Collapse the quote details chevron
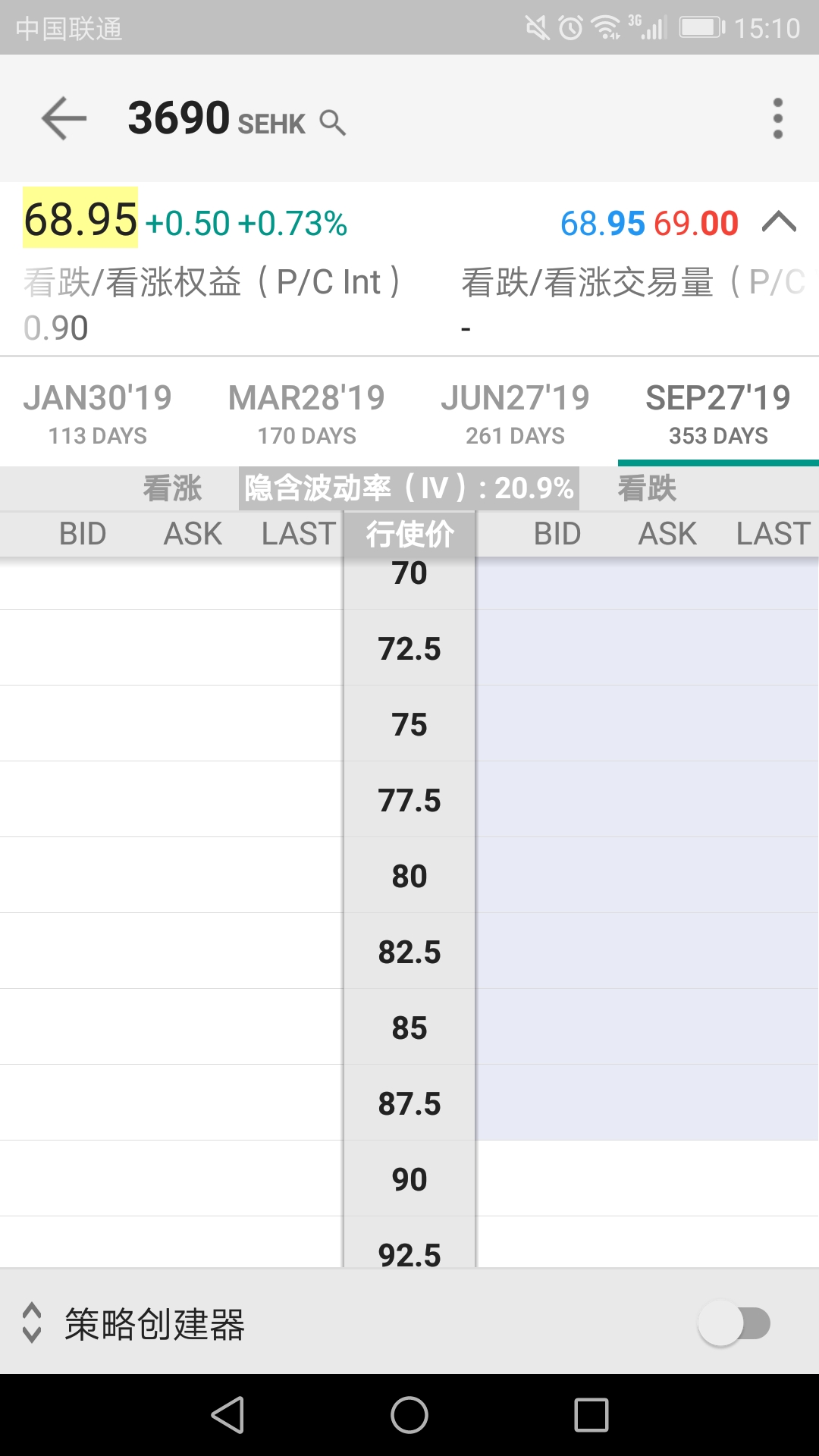The width and height of the screenshot is (819, 1456). (x=779, y=222)
